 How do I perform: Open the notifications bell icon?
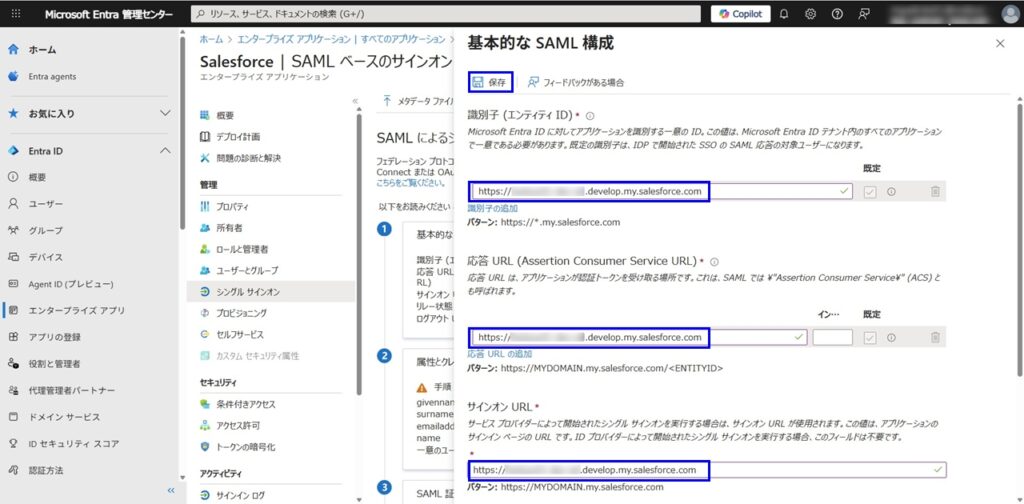[x=784, y=14]
